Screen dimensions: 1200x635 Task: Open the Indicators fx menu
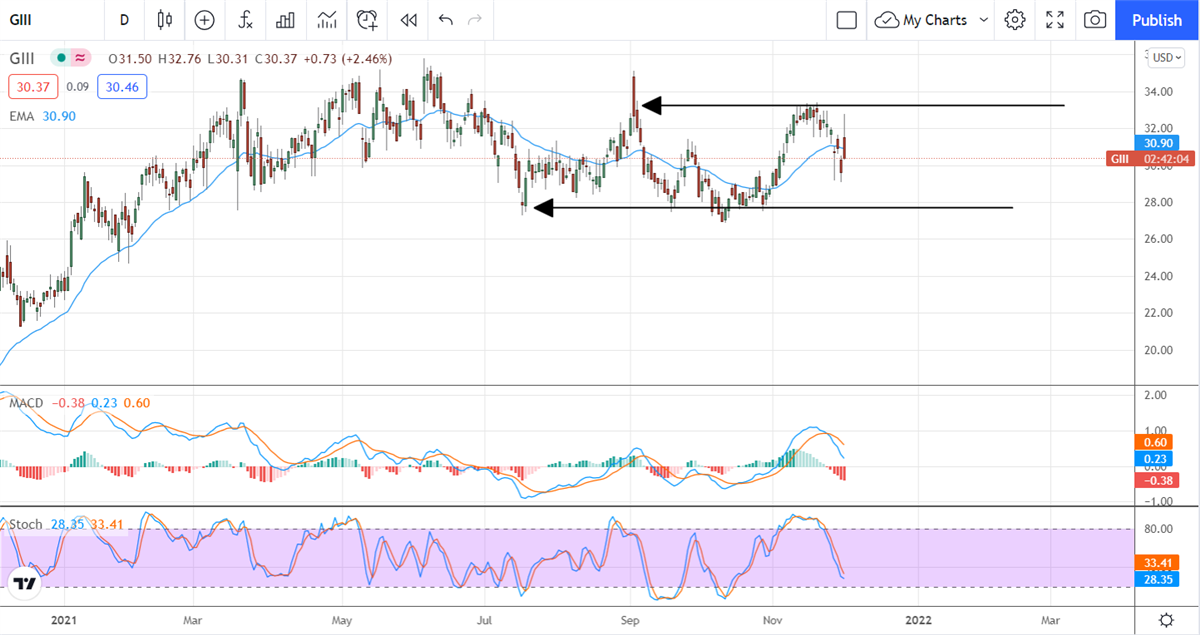(x=245, y=20)
